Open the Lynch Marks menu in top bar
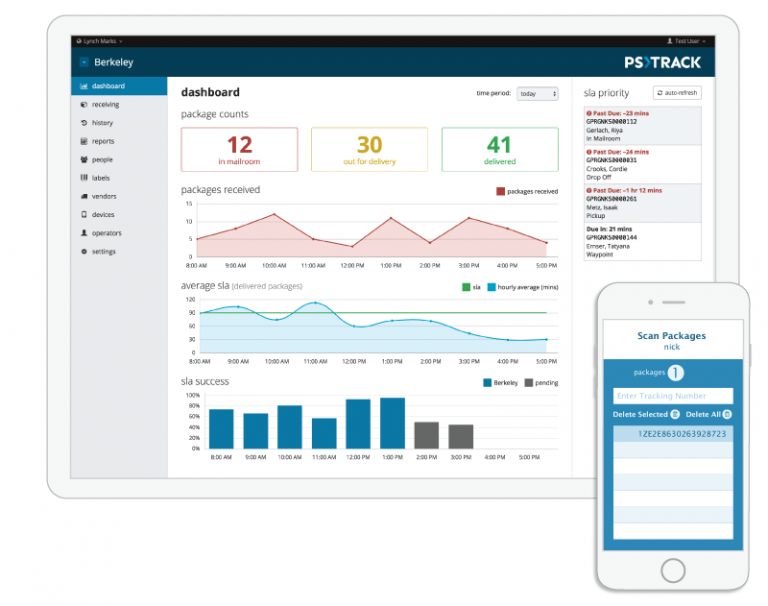Image resolution: width=768 pixels, height=606 pixels. 102,41
